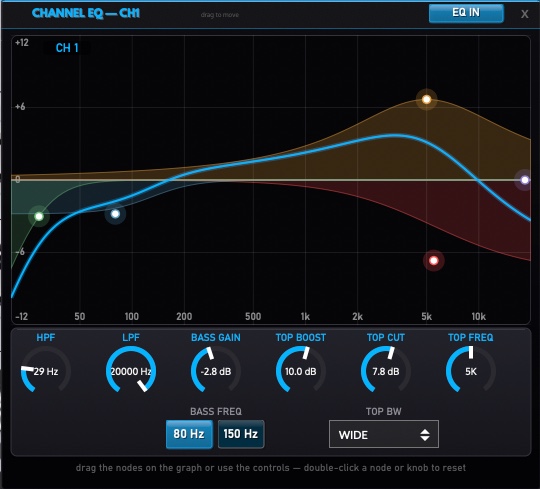Image resolution: width=540 pixels, height=489 pixels.
Task: Click the BASS GAIN knob at -2.8 dB
Action: pos(216,371)
